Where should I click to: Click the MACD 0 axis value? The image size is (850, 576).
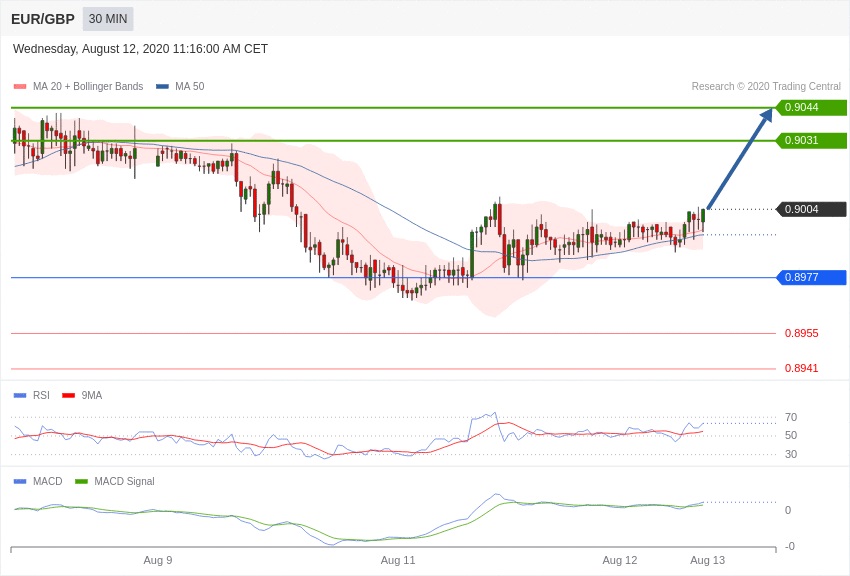tap(788, 510)
